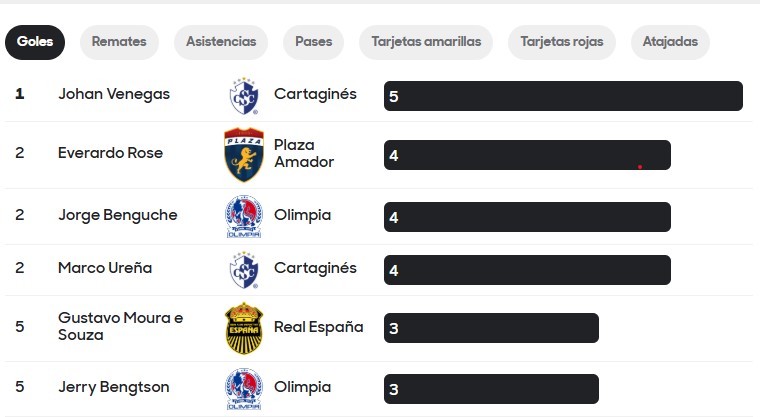Click Everardo Rose player name
This screenshot has height=417, width=760.
(x=111, y=153)
